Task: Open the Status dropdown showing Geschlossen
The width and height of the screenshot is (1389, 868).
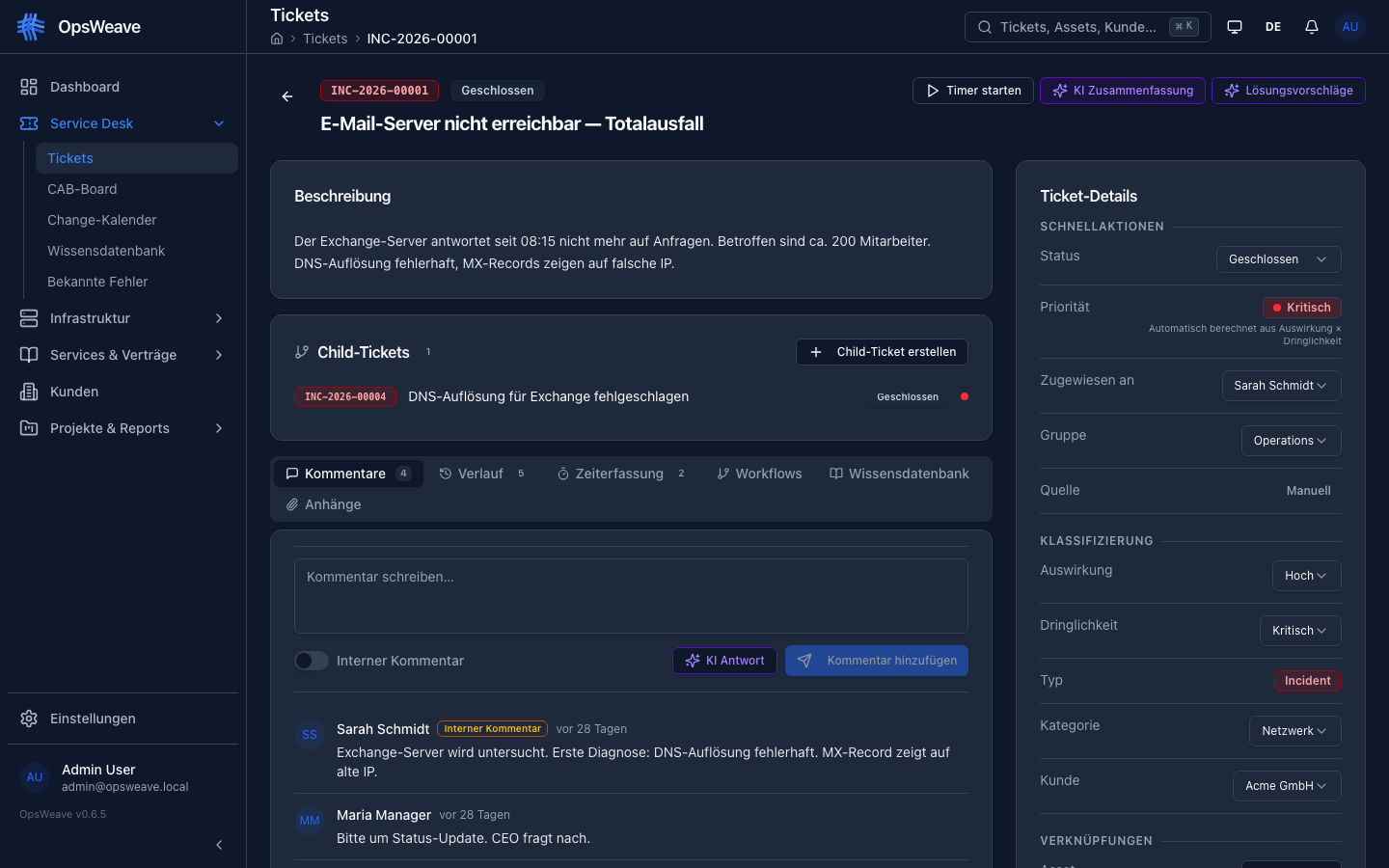Action: (1278, 259)
